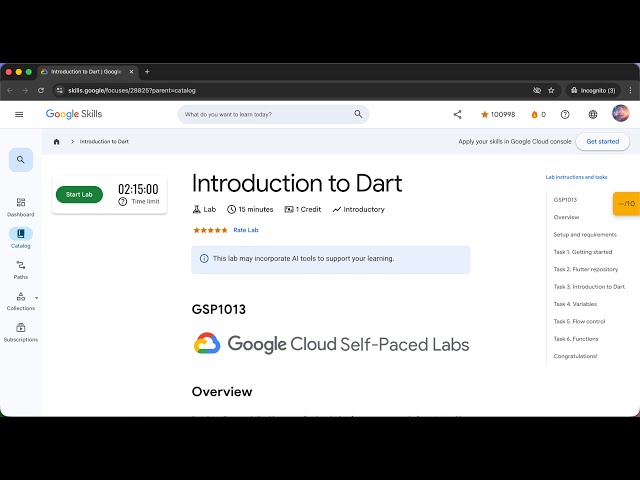Click the Lab instructions and tasks heading
Image resolution: width=640 pixels, height=480 pixels.
coord(576,177)
